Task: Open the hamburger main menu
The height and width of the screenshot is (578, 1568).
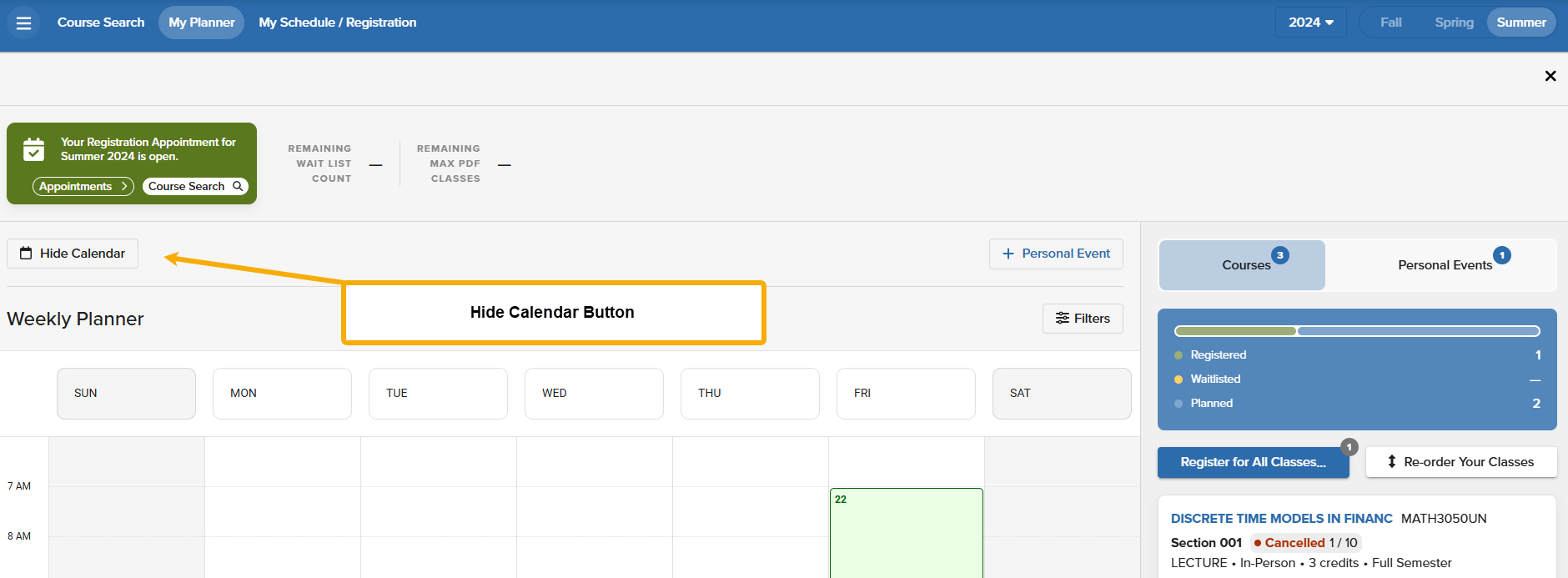Action: tap(23, 23)
